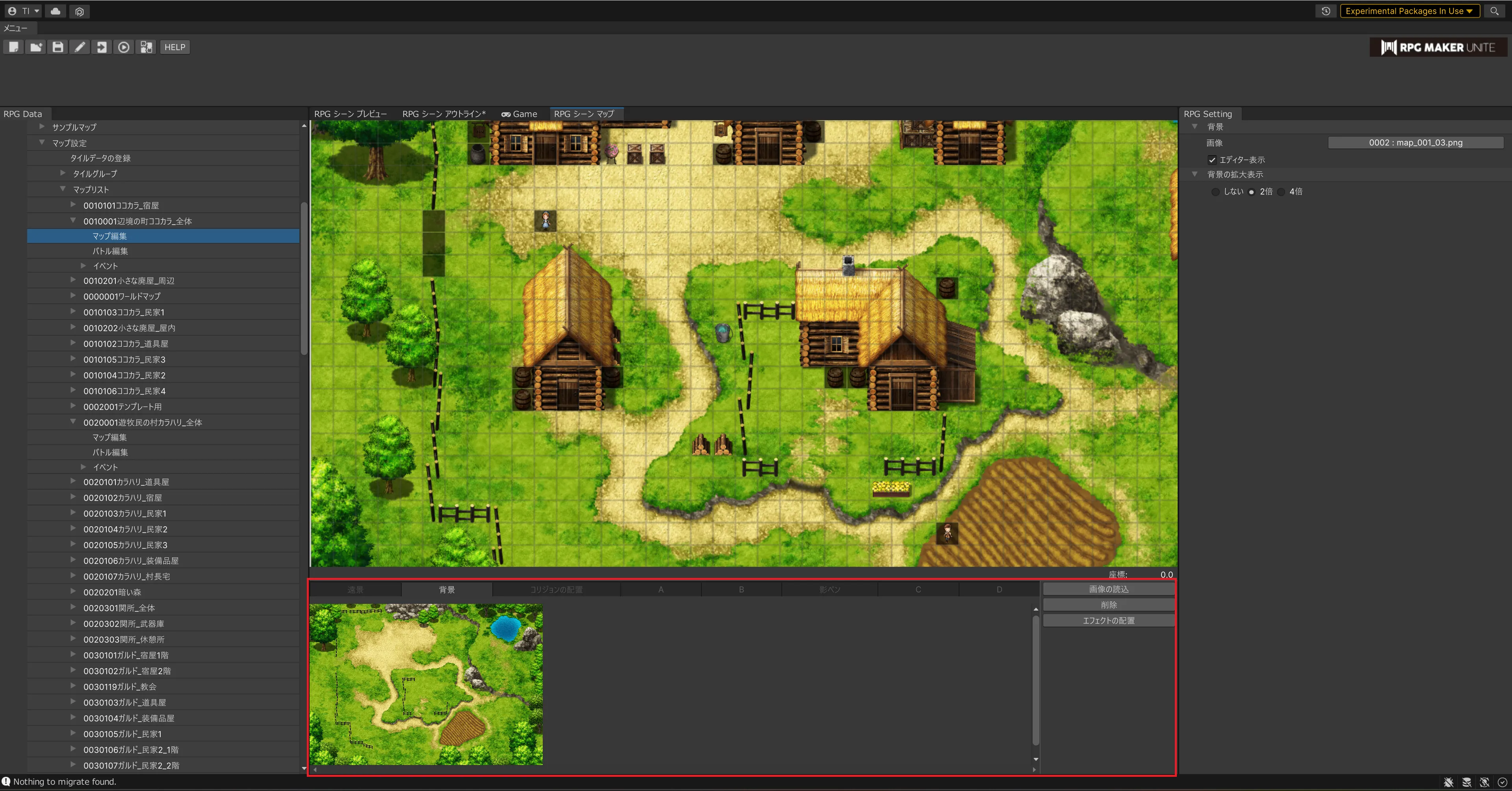Viewport: 1512px width, 791px height.
Task: Open the puzzle-piece addon manager icon
Action: coord(146,47)
